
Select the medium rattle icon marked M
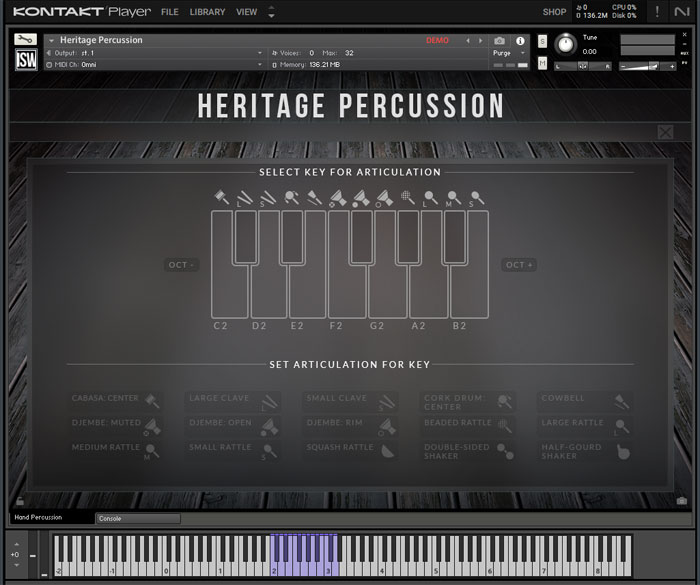tap(454, 198)
